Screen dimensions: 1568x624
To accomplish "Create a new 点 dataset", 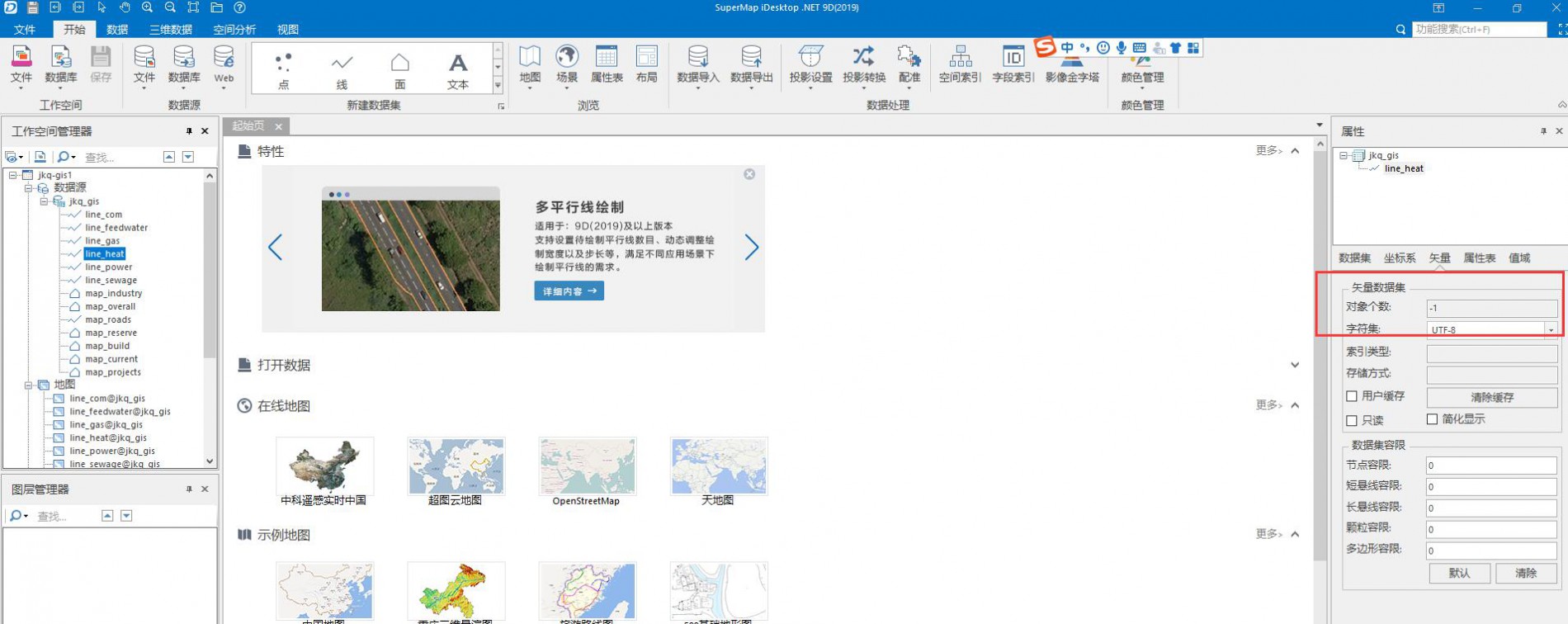I will tap(283, 69).
